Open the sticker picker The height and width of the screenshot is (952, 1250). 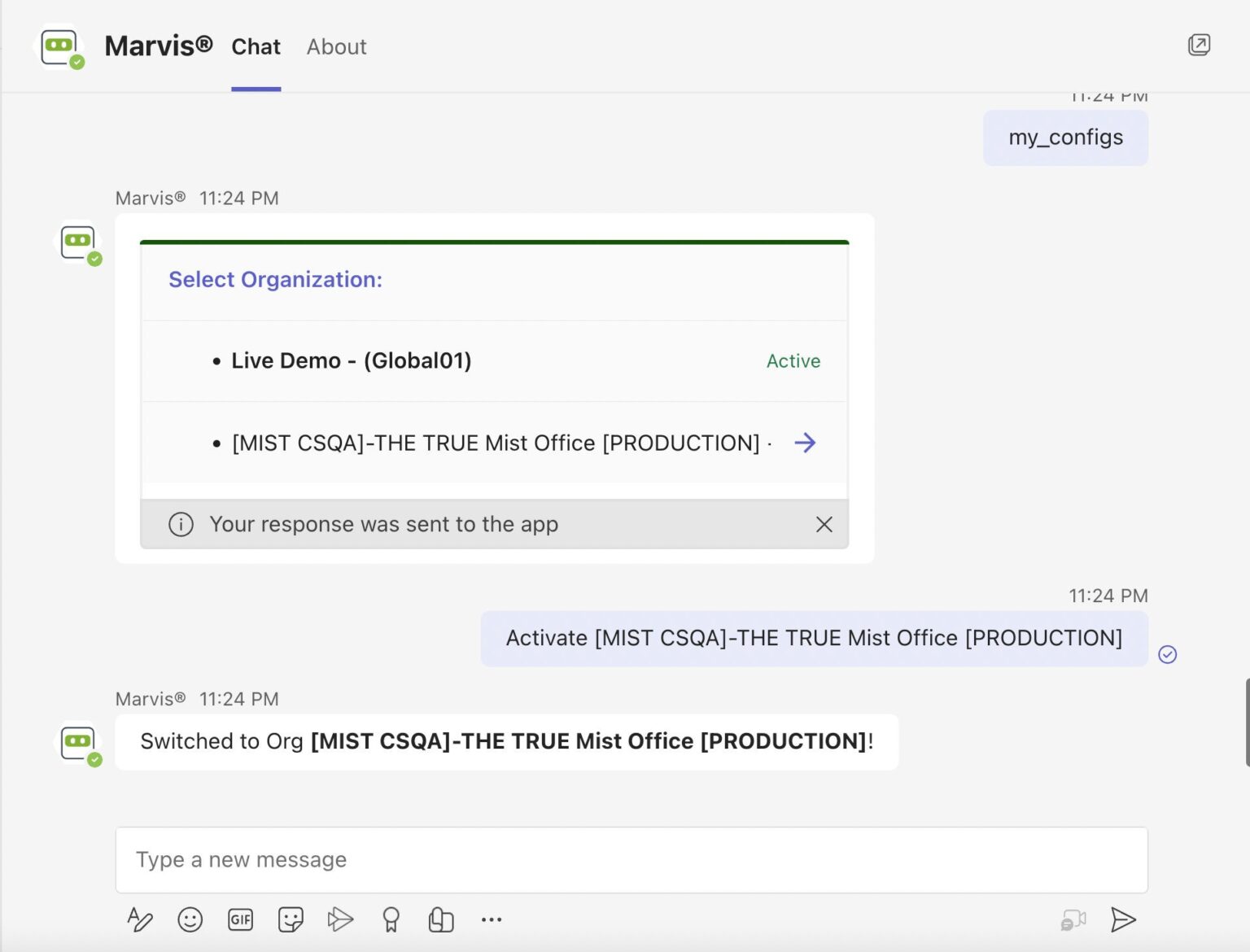click(x=291, y=919)
